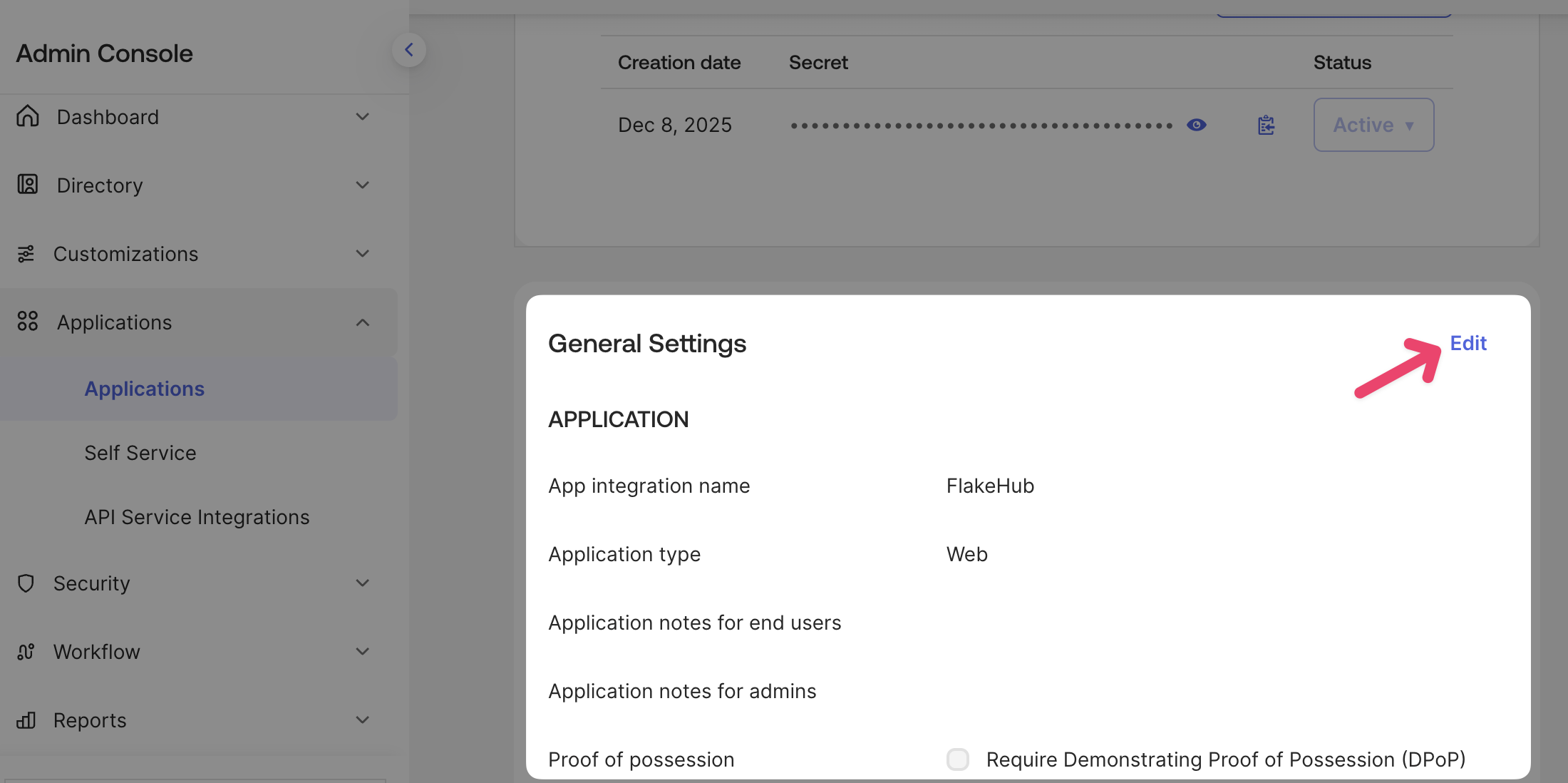This screenshot has width=1568, height=783.
Task: Reveal the secret using the eye icon
Action: click(x=1197, y=125)
